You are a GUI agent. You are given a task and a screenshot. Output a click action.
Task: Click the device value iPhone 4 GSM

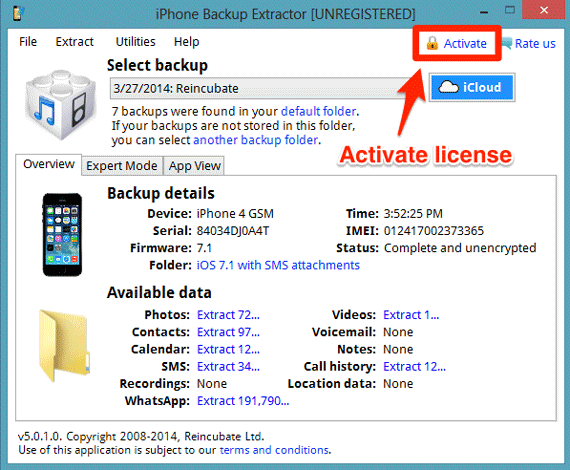(x=235, y=214)
